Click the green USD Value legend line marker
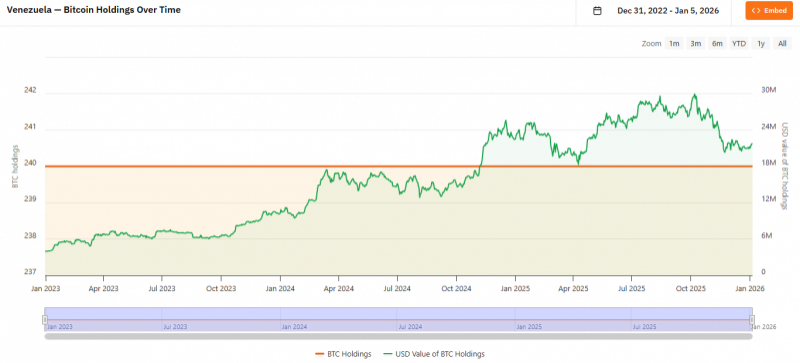This screenshot has height=363, width=800. tap(386, 354)
